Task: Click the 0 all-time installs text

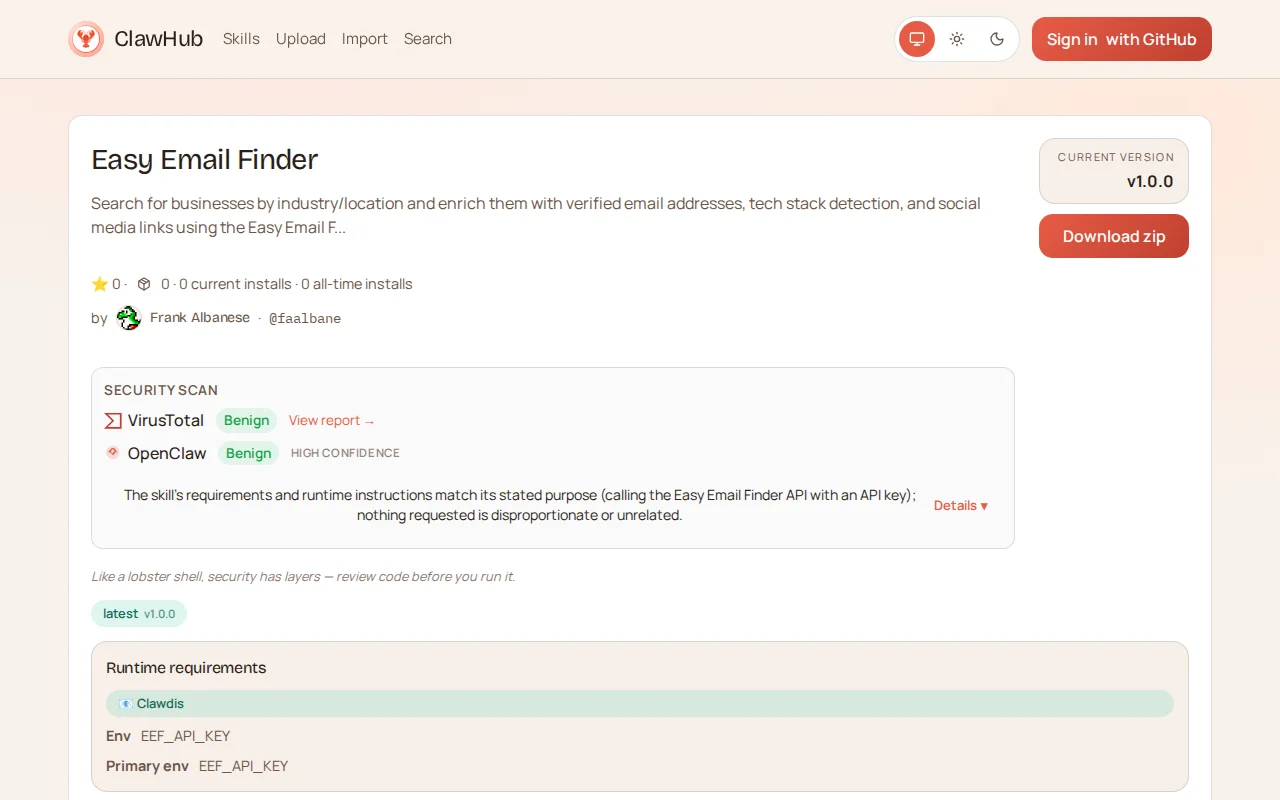Action: [x=357, y=284]
